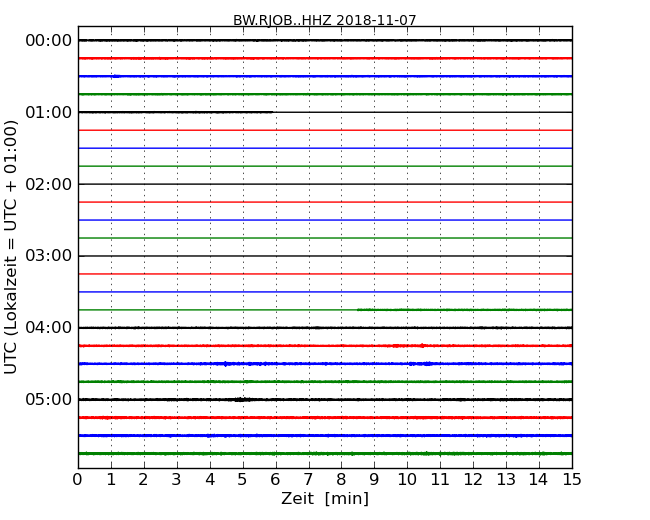
Task: Click the 00:00 time label
Action: pyautogui.click(x=49, y=41)
